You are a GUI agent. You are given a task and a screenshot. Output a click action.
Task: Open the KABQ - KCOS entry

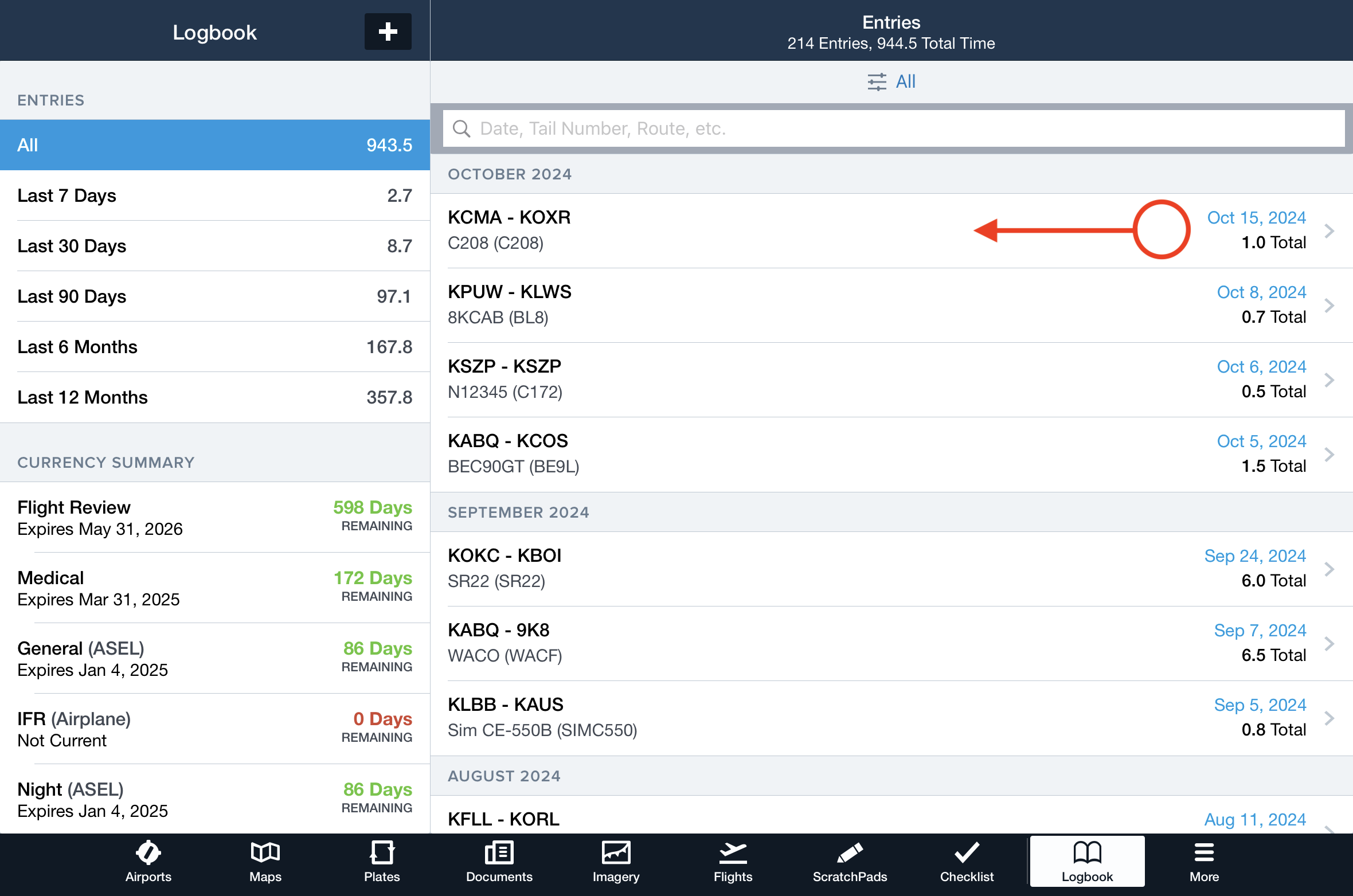(891, 454)
